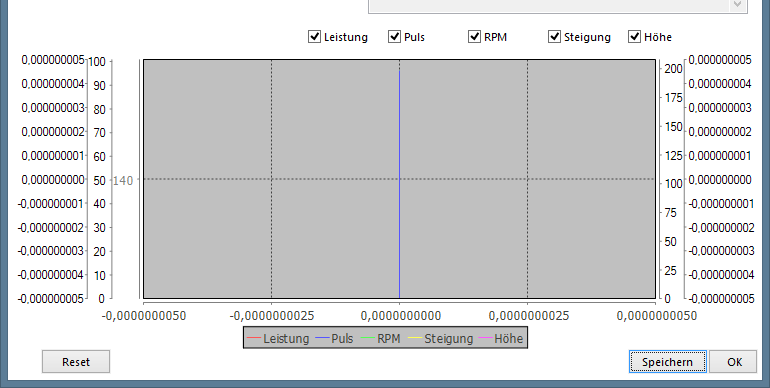Disable the RPM checkbox
This screenshot has height=388, width=770.
point(474,36)
